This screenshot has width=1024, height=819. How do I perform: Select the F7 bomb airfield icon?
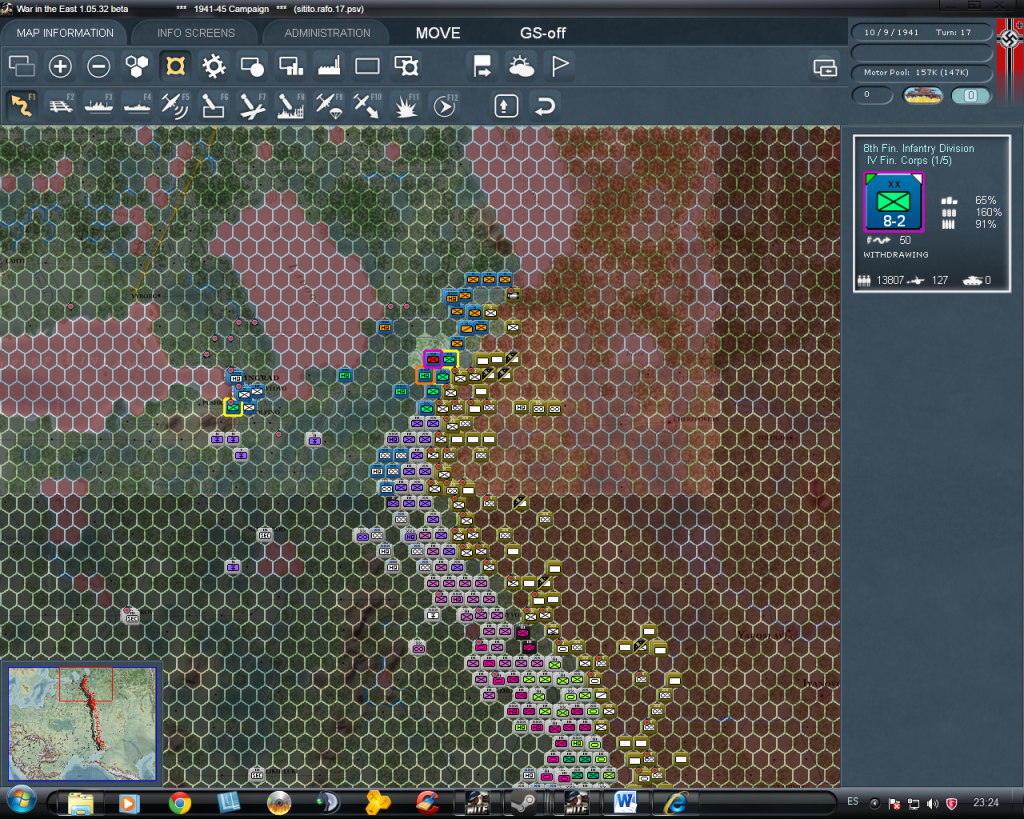tap(252, 105)
